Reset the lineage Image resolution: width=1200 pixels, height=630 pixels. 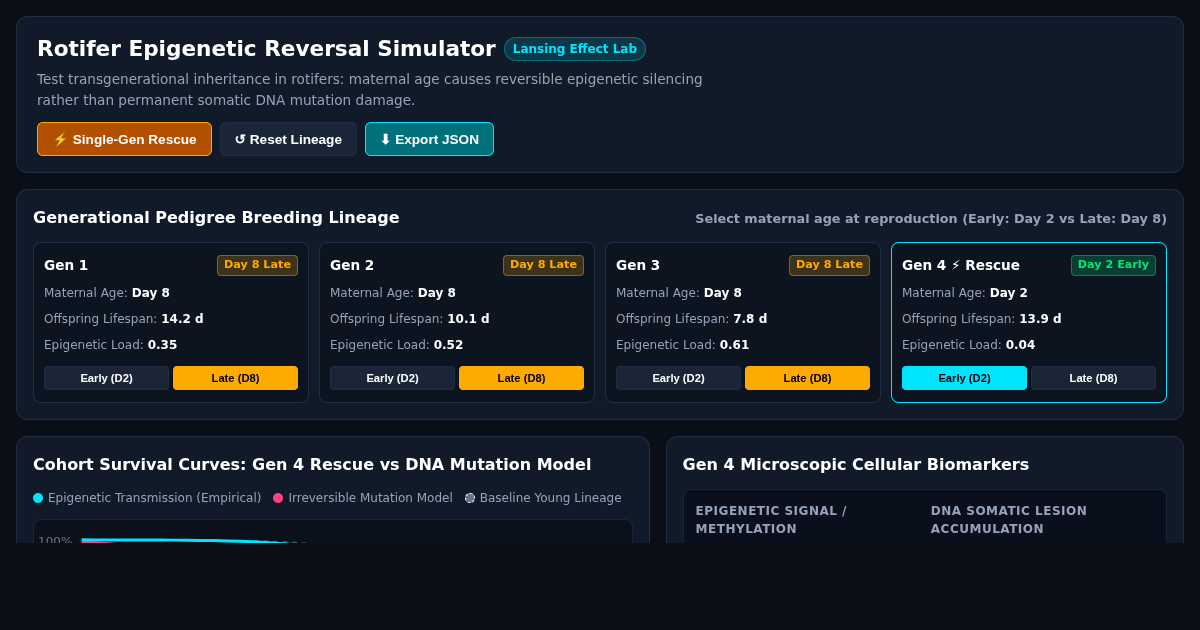coord(288,139)
